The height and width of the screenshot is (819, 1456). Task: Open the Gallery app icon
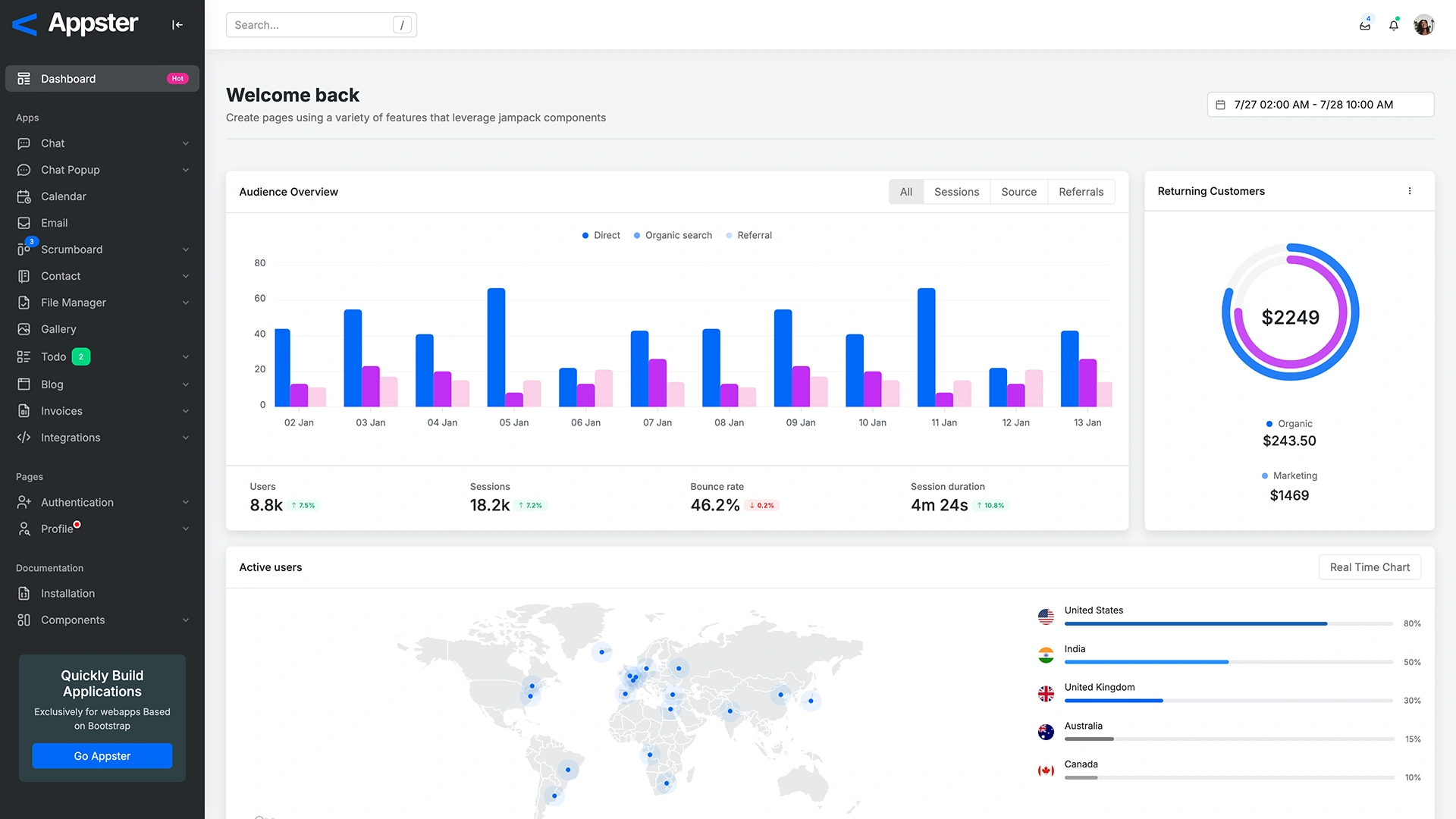point(25,328)
